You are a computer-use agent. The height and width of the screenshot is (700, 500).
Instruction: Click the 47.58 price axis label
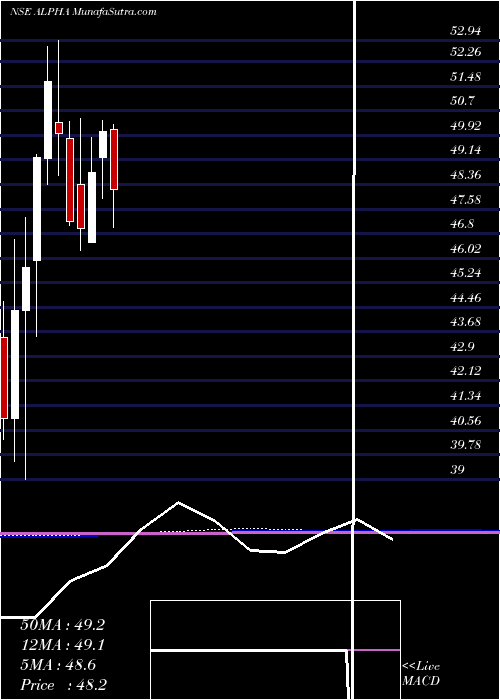point(466,199)
